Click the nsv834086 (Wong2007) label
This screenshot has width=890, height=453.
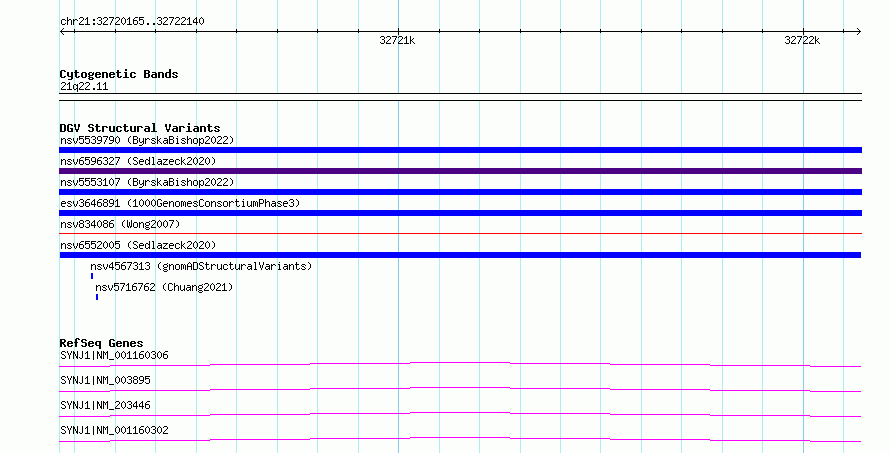coord(120,224)
